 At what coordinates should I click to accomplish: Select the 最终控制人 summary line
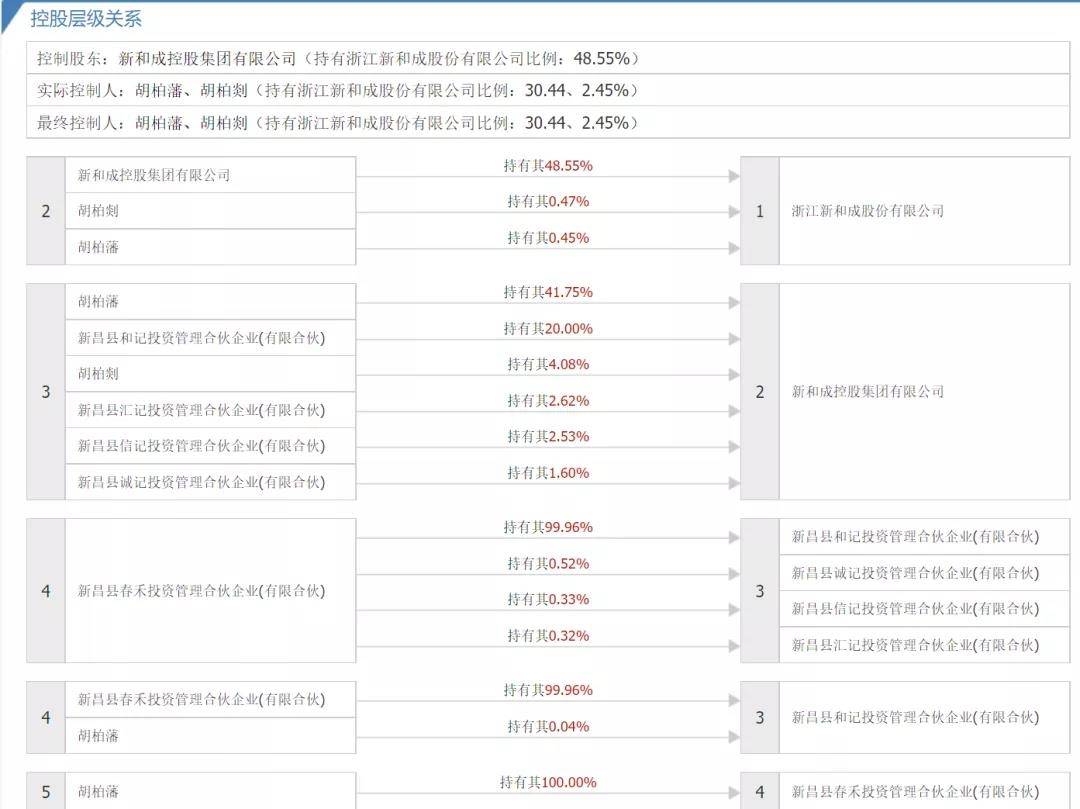click(548, 123)
